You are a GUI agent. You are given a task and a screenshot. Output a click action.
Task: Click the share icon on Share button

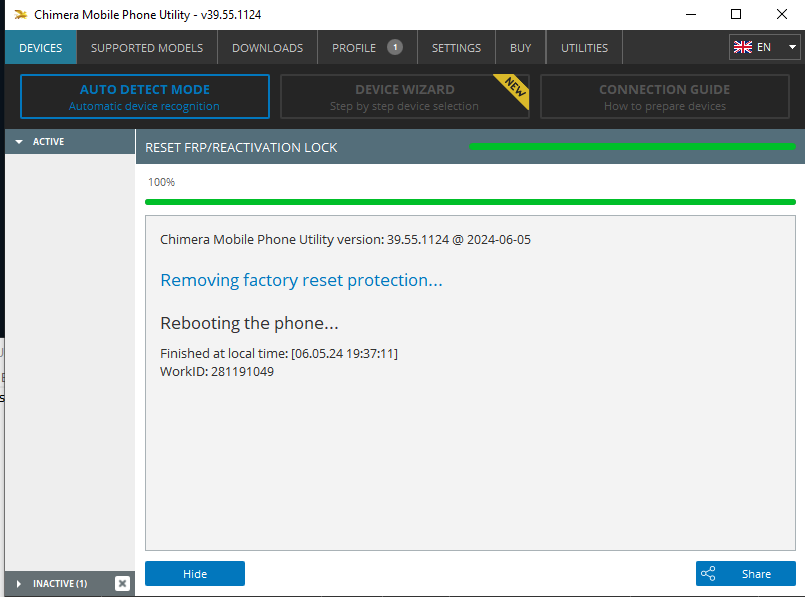click(x=709, y=574)
